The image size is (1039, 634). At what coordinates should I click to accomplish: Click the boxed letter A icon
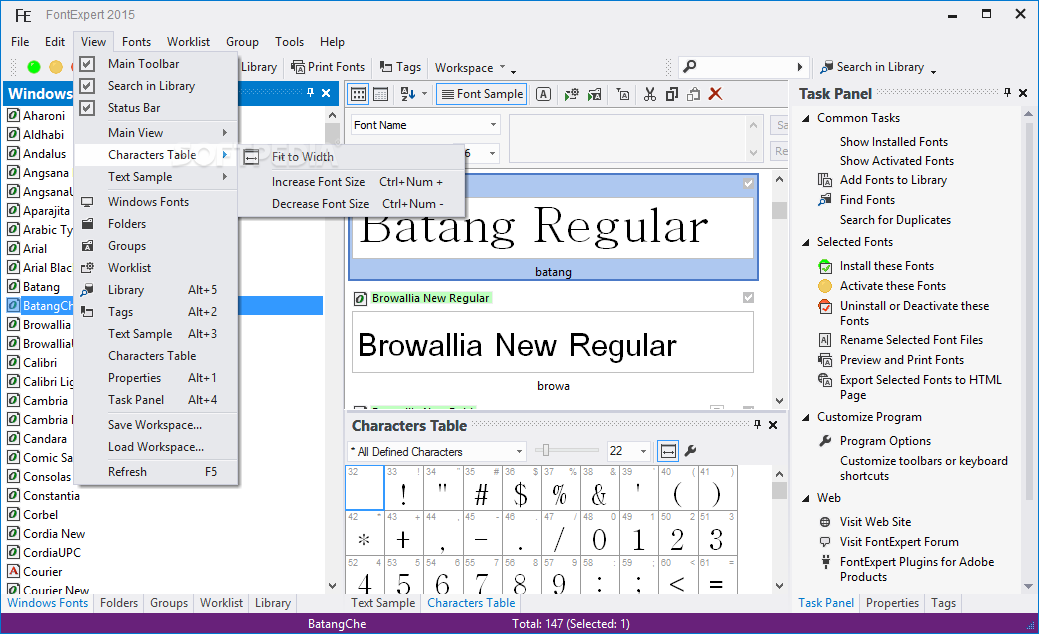(x=543, y=94)
